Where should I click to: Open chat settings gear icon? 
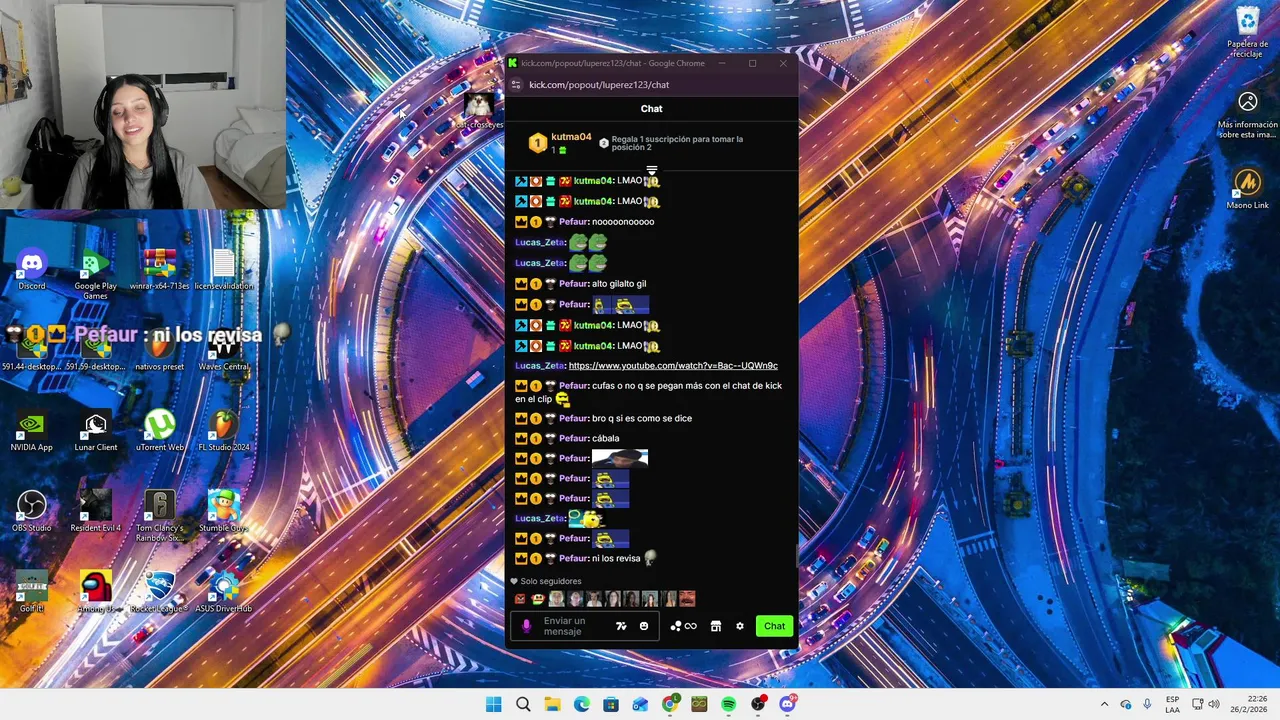(x=740, y=626)
